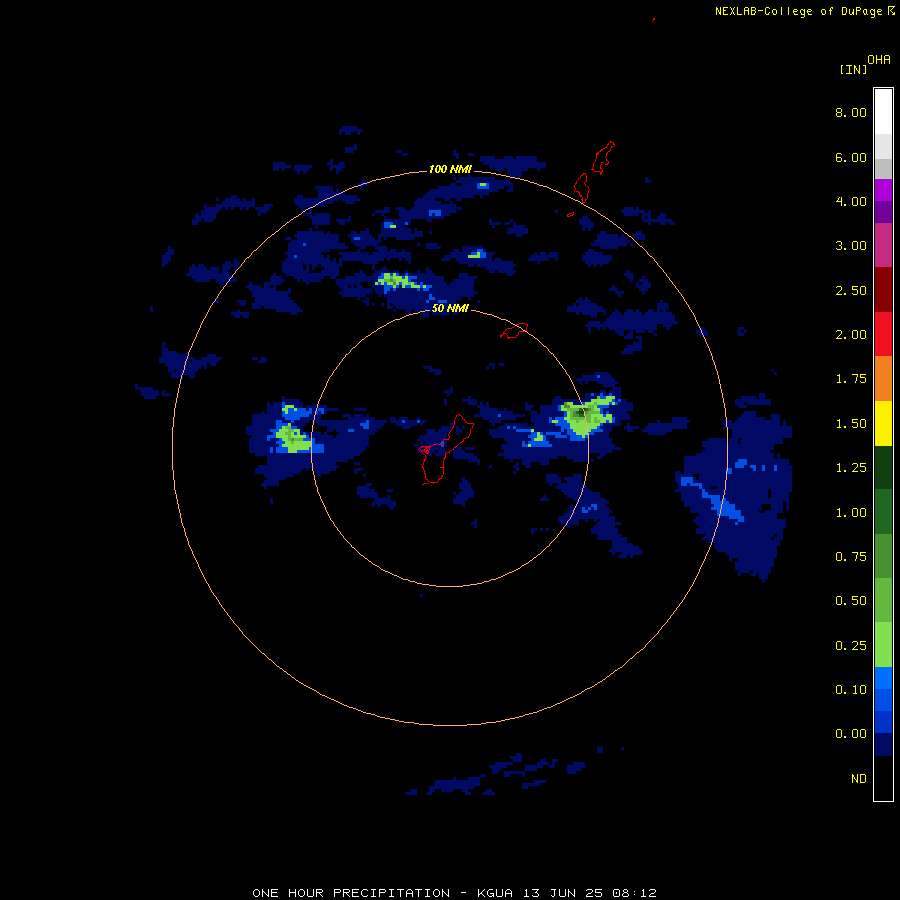900x900 pixels.
Task: Select the darkest green swatch beside 1.25
Action: [x=883, y=468]
